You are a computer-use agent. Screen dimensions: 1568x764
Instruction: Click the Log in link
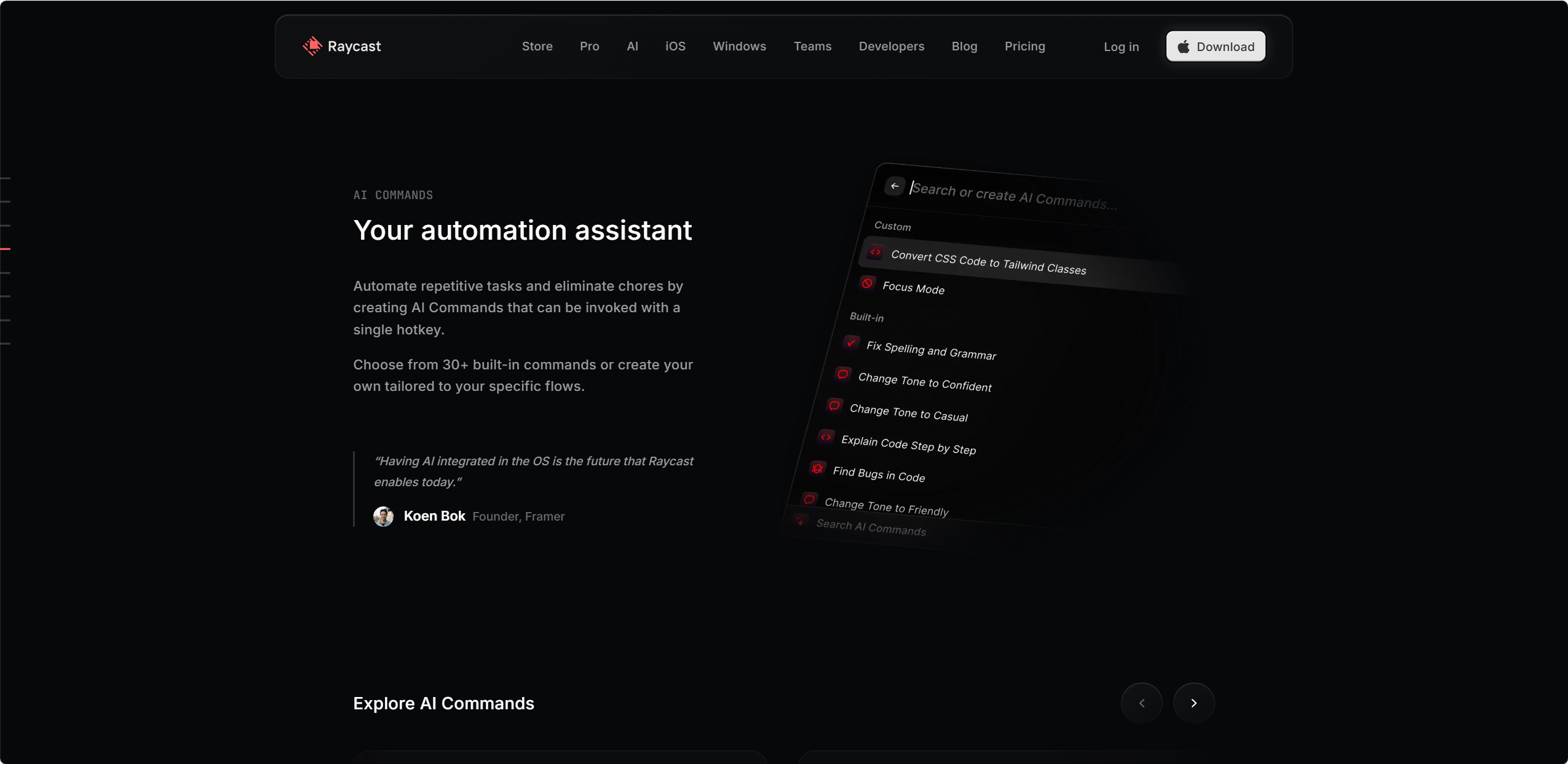click(x=1121, y=47)
